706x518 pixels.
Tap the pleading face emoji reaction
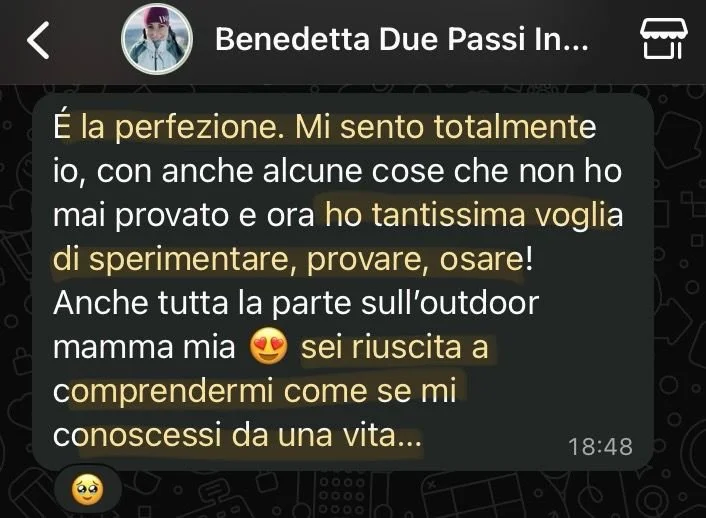coord(87,490)
